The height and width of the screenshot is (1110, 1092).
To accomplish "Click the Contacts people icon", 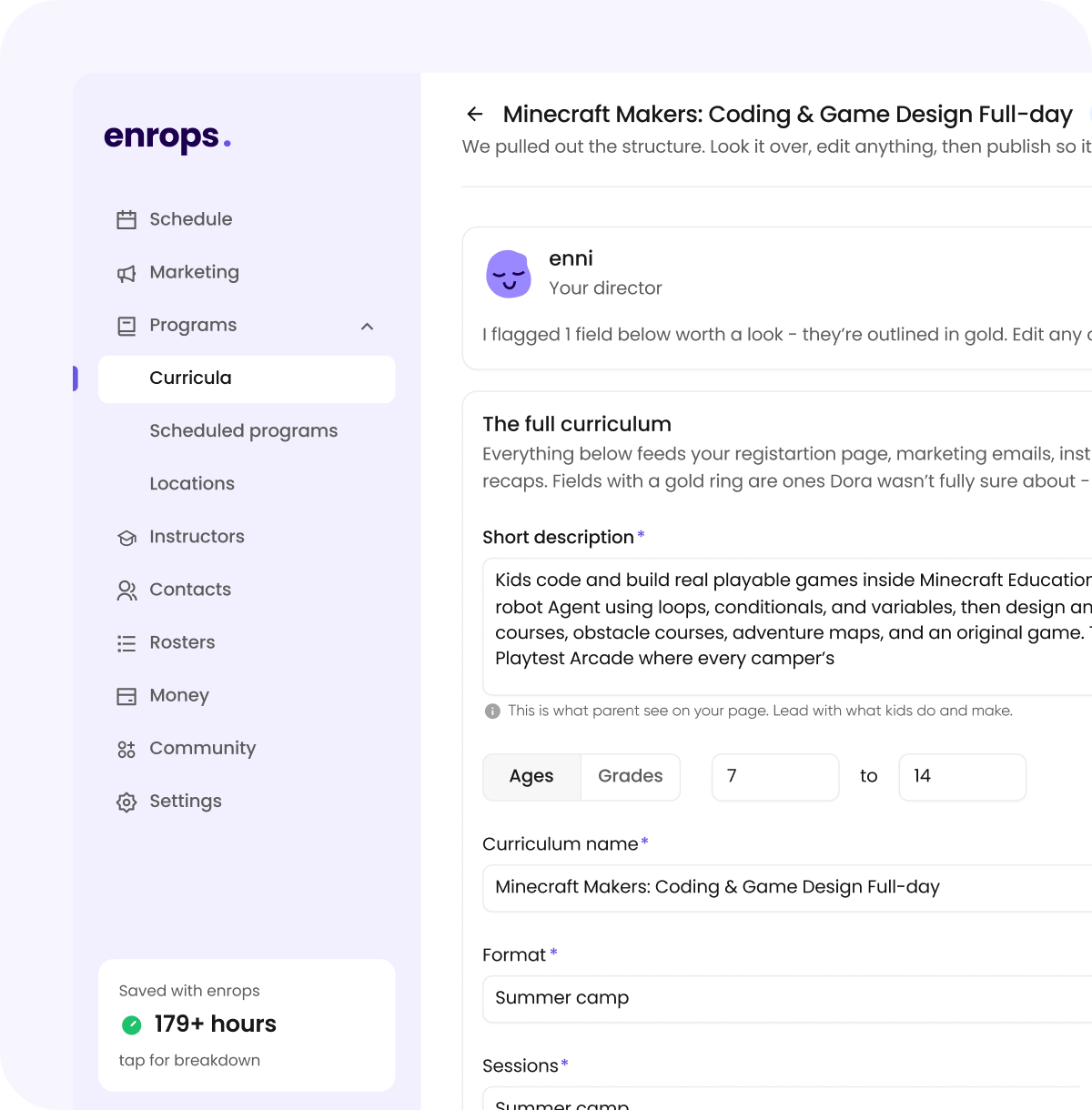I will 126,590.
